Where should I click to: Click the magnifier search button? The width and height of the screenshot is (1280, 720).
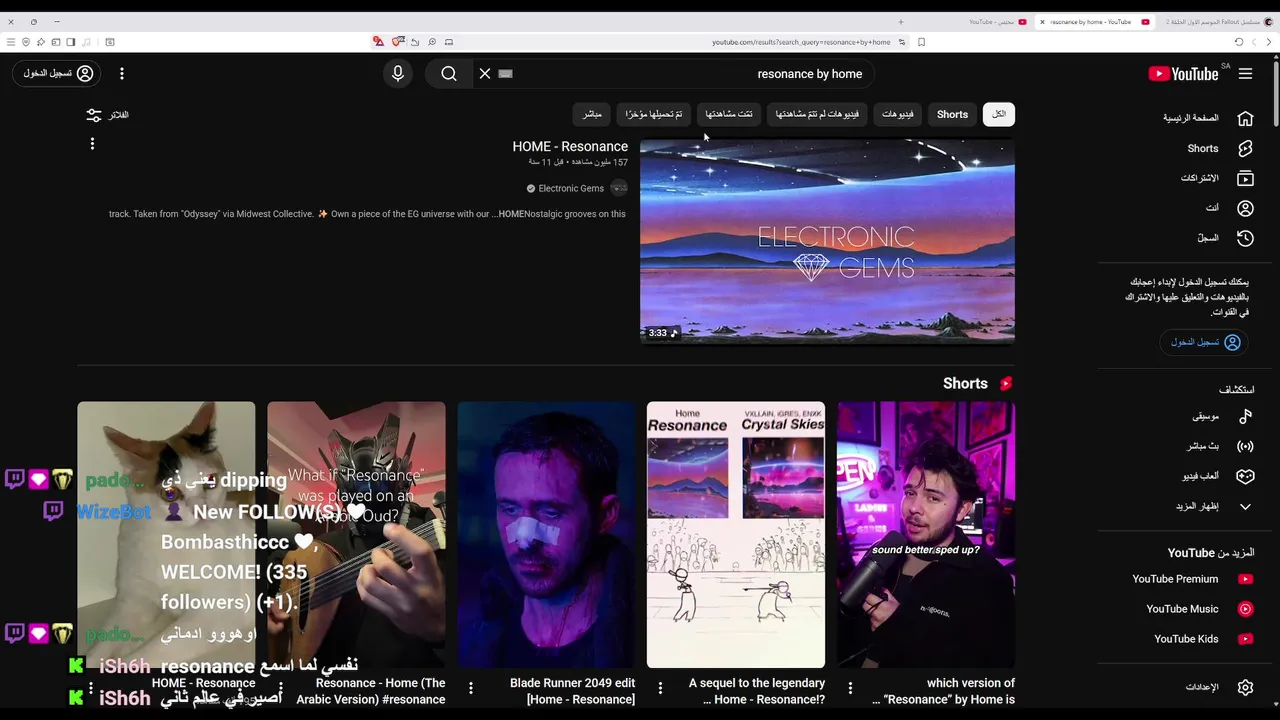click(449, 74)
